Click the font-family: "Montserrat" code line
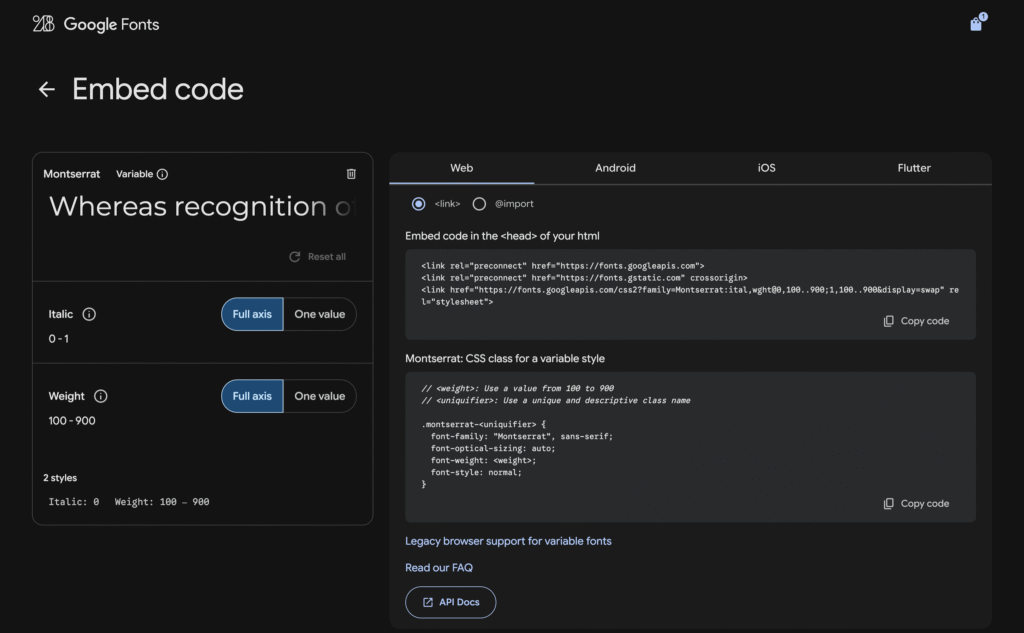Viewport: 1024px width, 633px height. click(x=522, y=436)
